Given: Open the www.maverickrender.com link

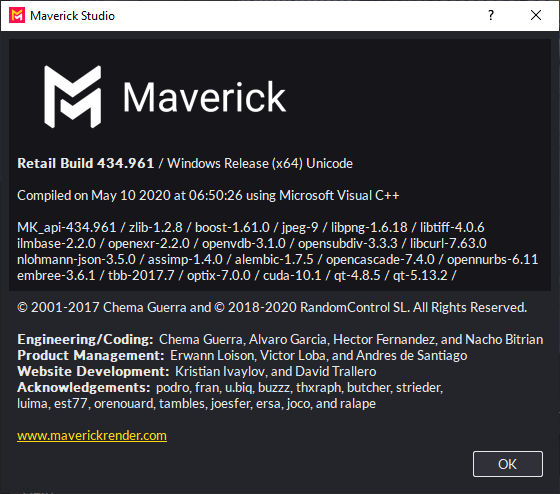Looking at the screenshot, I should (x=92, y=435).
